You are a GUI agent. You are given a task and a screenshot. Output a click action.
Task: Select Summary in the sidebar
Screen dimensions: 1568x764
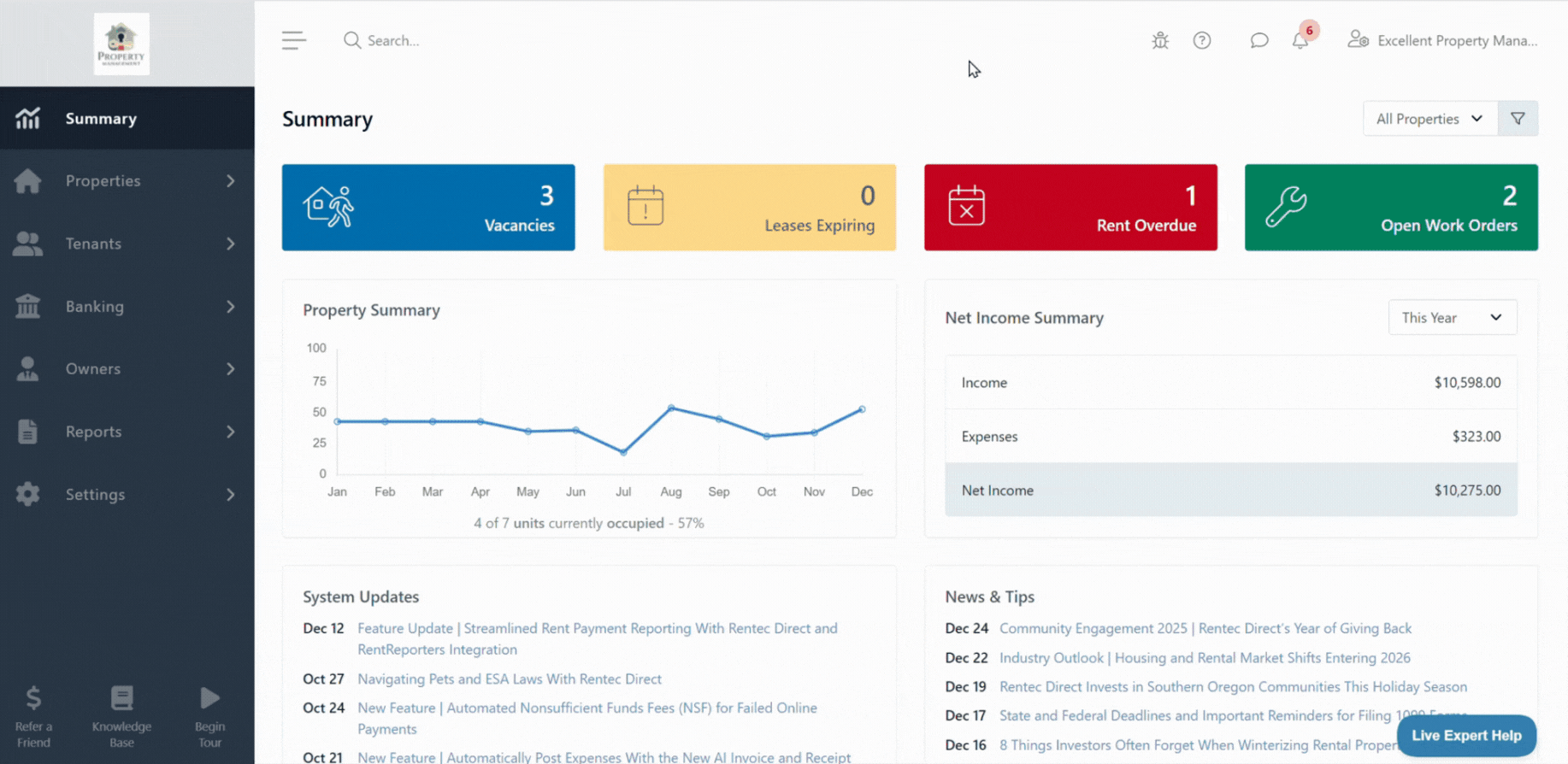point(127,119)
